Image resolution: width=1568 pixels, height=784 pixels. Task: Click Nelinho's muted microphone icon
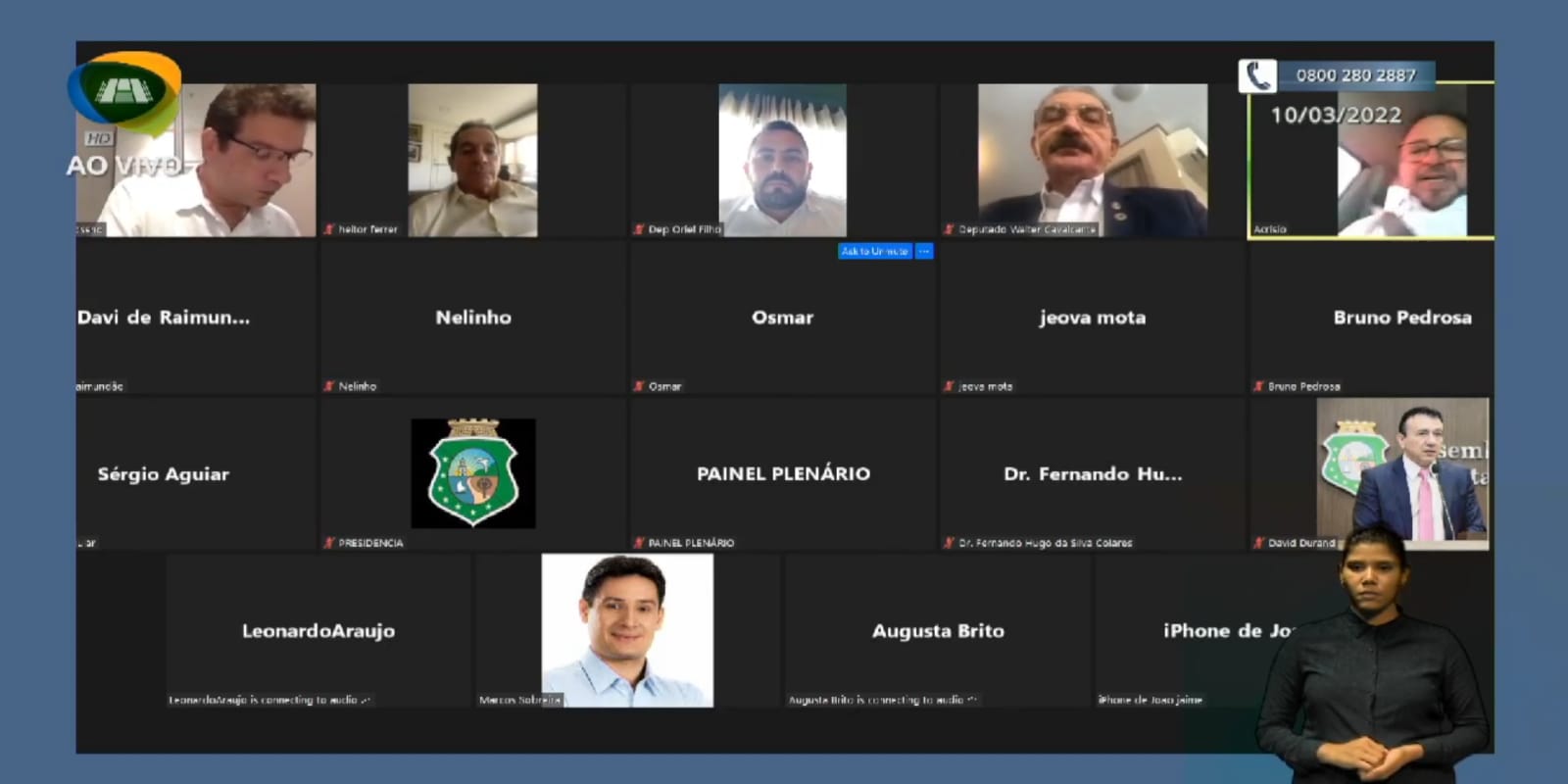tap(329, 386)
